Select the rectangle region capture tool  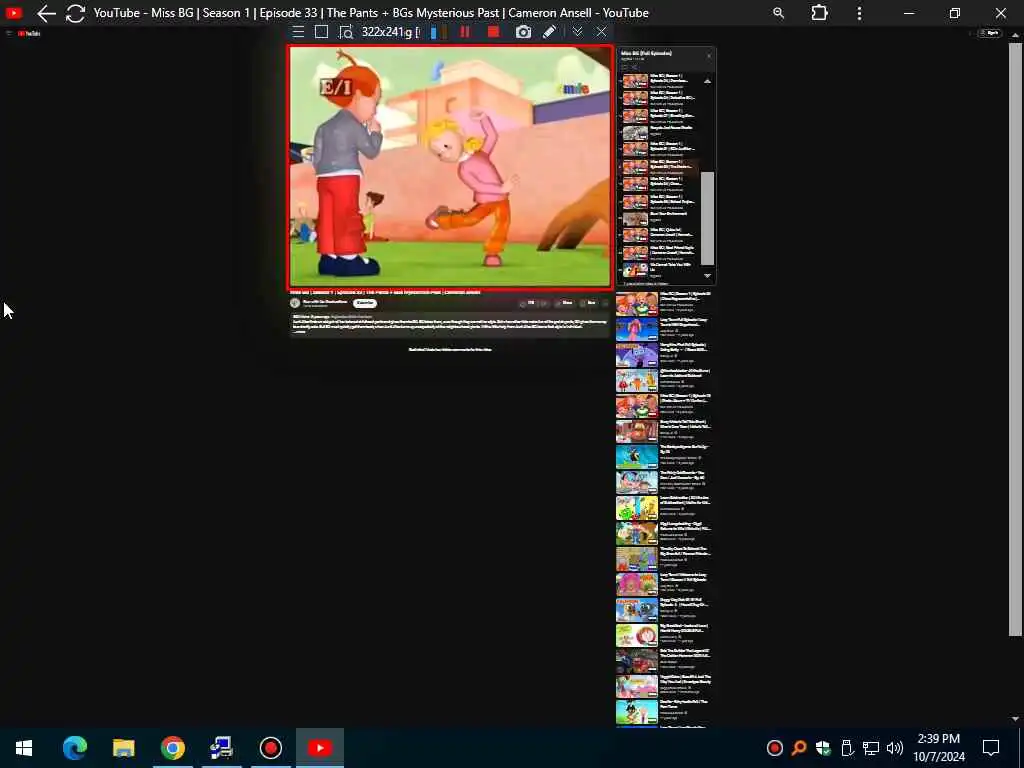coord(321,32)
